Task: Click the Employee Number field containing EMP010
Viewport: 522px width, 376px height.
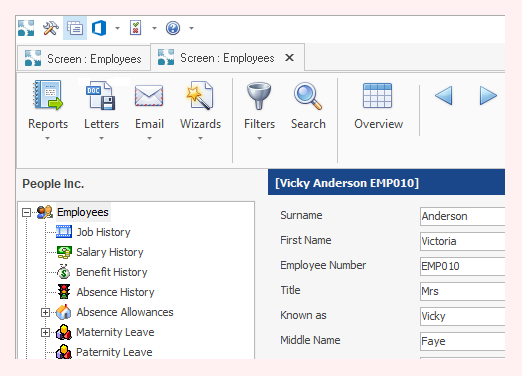Action: [462, 266]
